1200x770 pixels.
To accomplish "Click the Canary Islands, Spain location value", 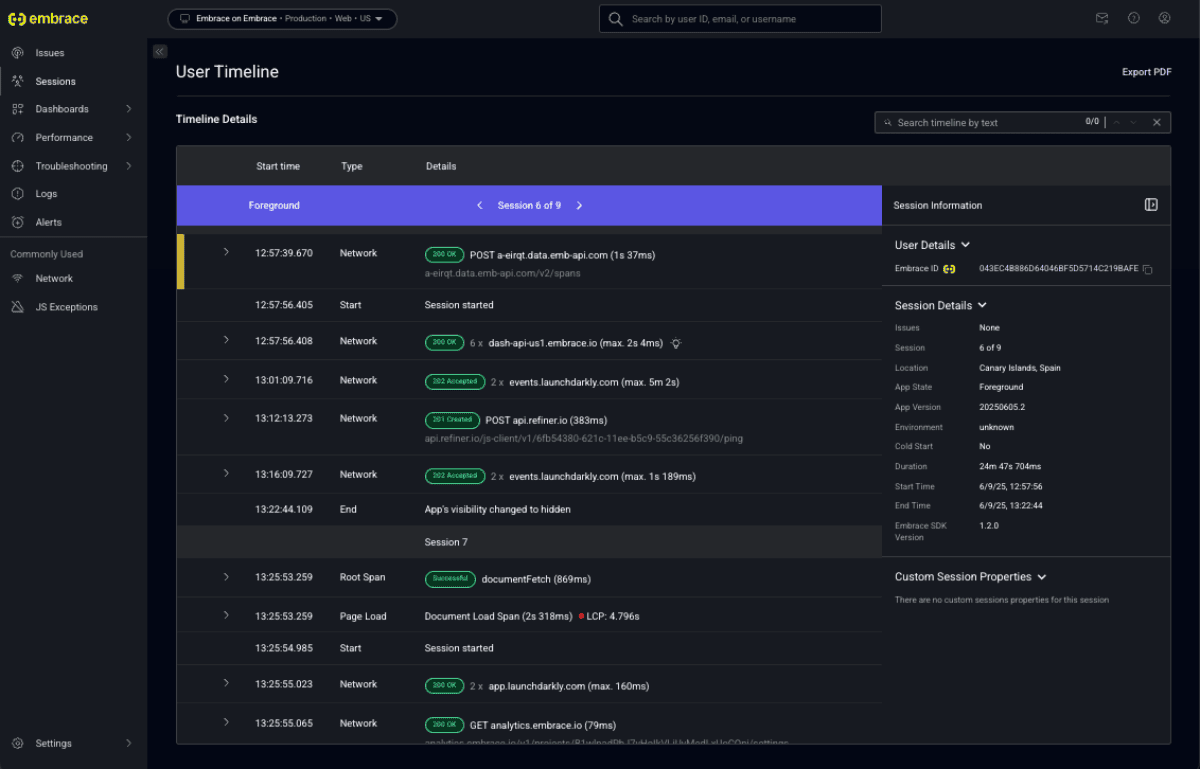I will point(1020,368).
